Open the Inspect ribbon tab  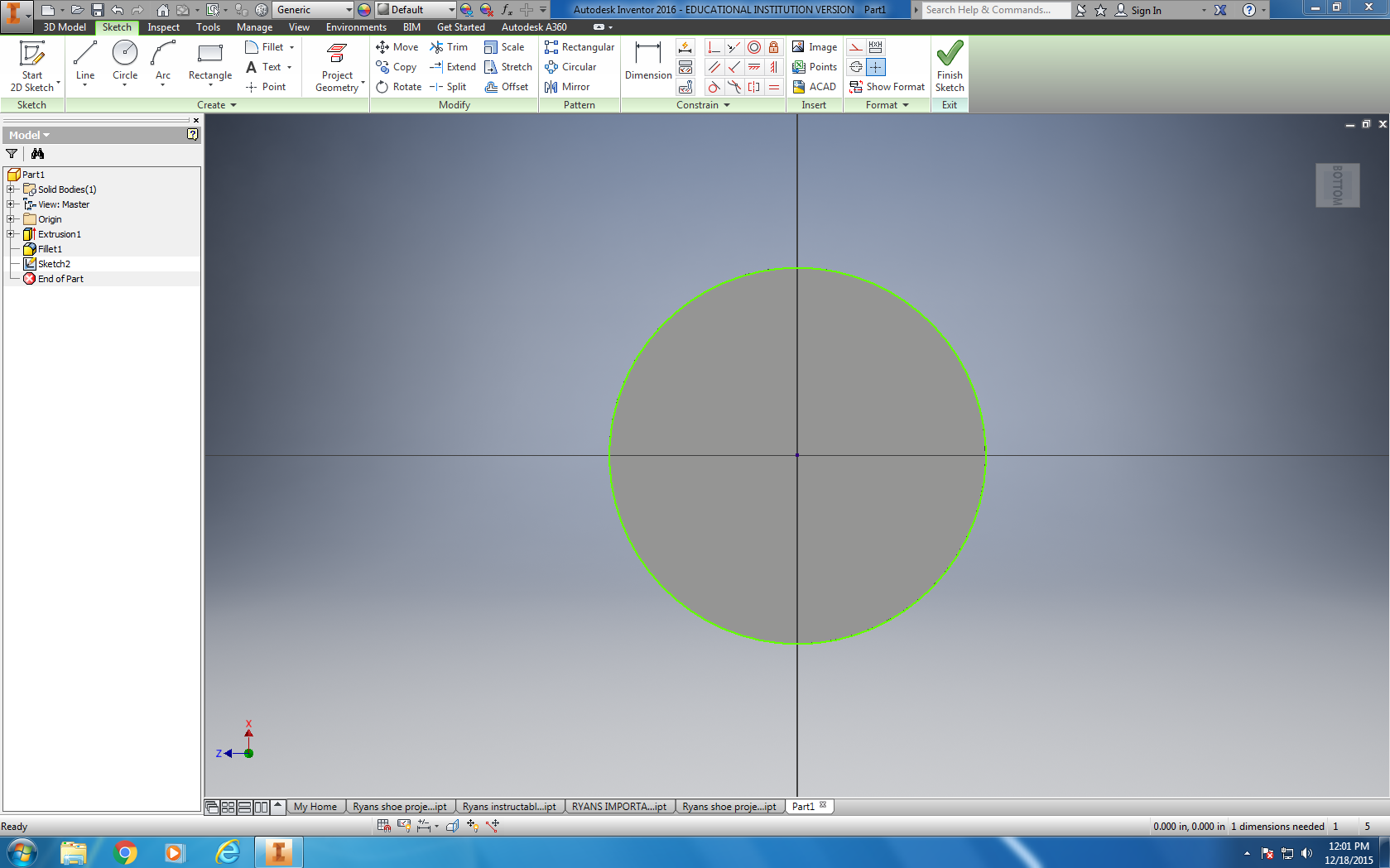point(163,27)
